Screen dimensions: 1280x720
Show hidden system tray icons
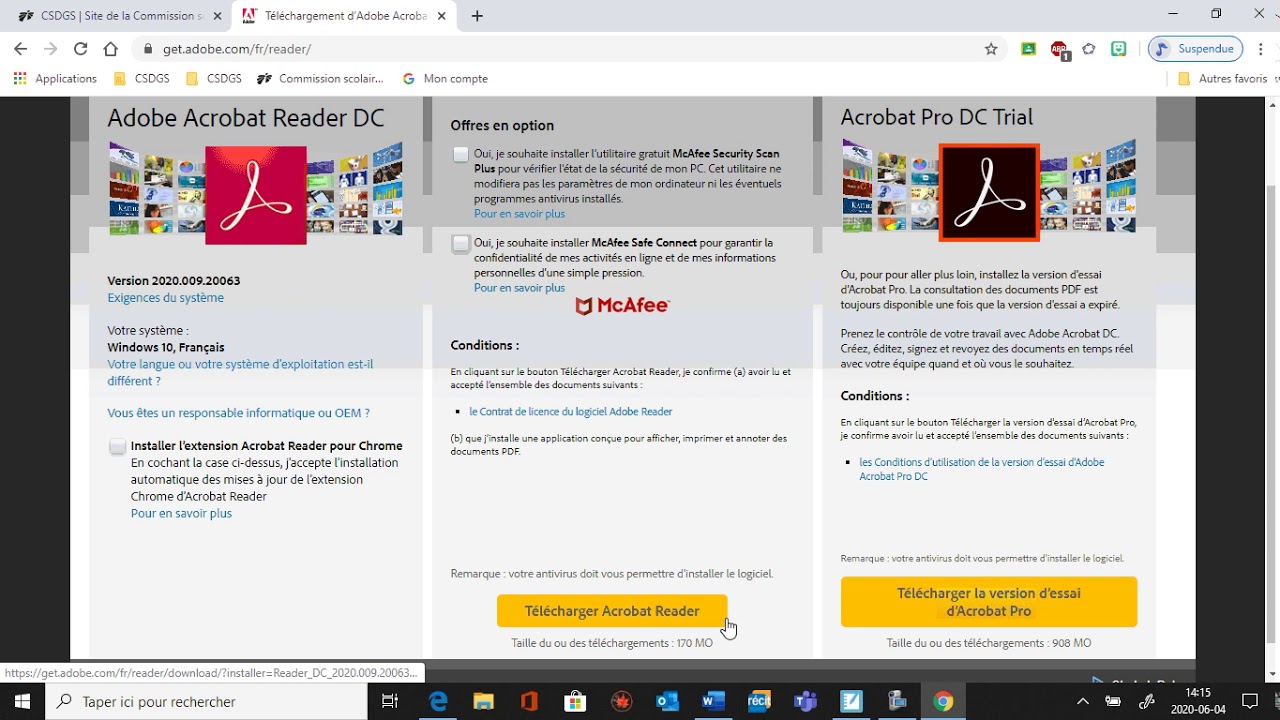(1083, 702)
